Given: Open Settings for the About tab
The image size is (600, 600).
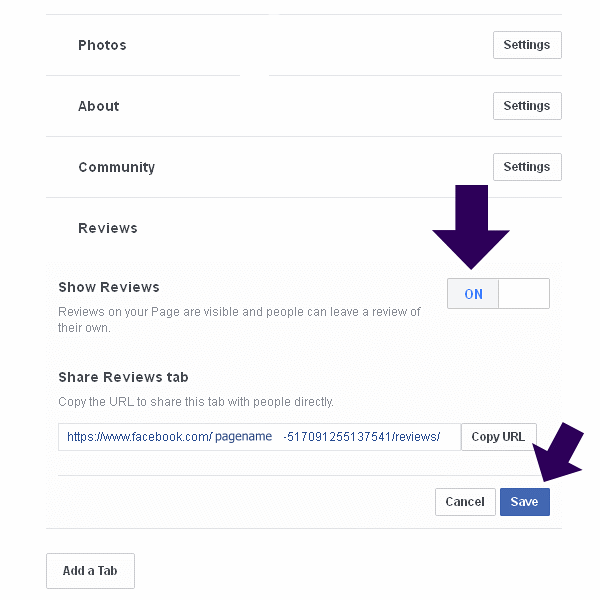Looking at the screenshot, I should (x=527, y=106).
